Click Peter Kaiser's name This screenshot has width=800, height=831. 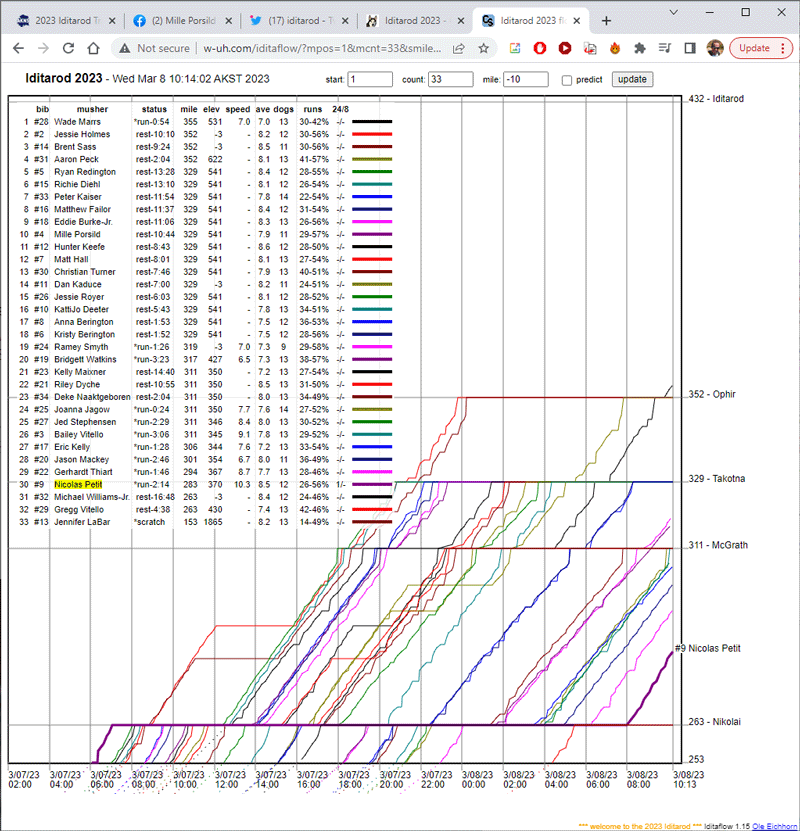coord(77,197)
